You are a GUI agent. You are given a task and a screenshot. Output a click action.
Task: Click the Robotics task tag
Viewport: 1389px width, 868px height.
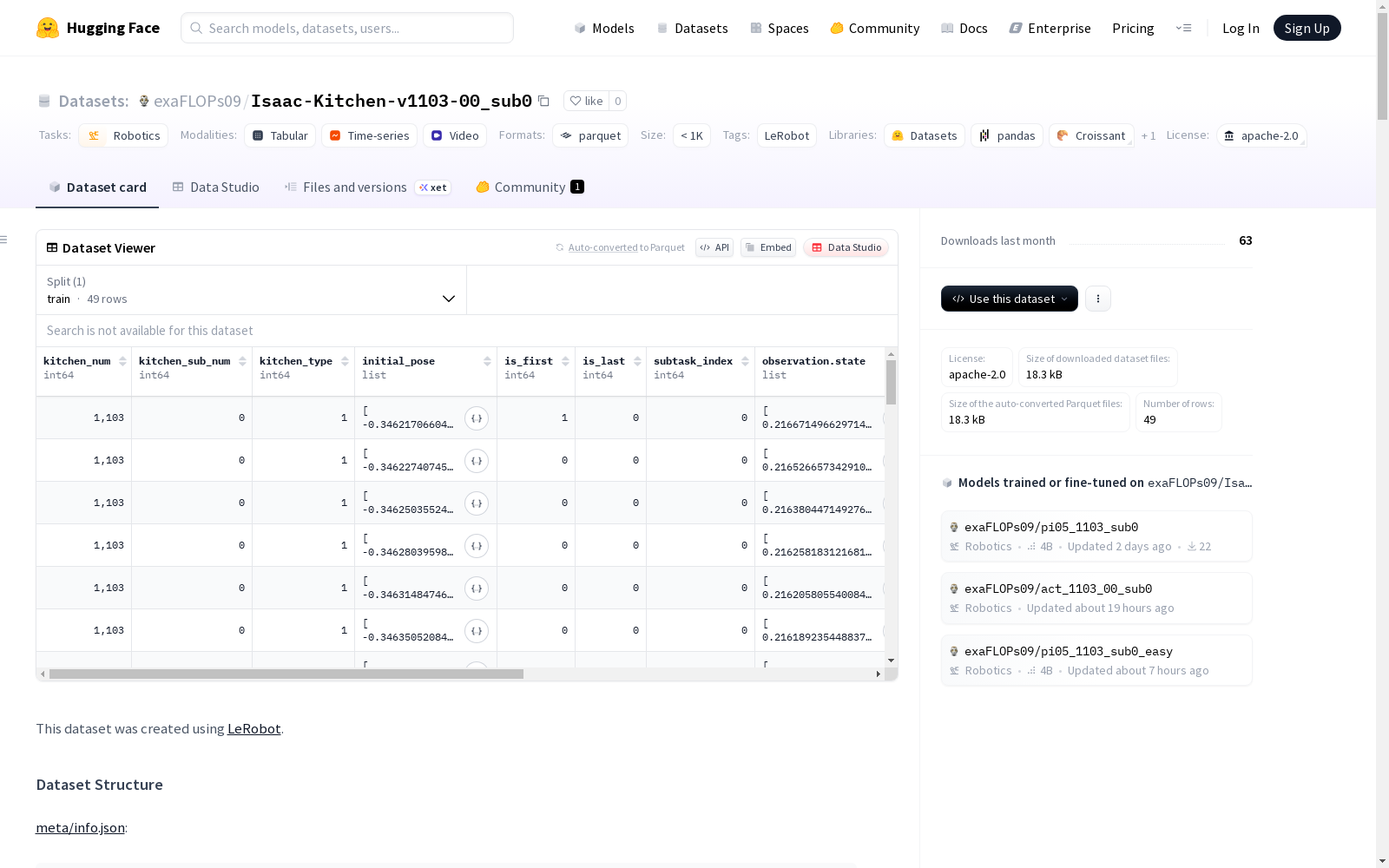[x=123, y=135]
